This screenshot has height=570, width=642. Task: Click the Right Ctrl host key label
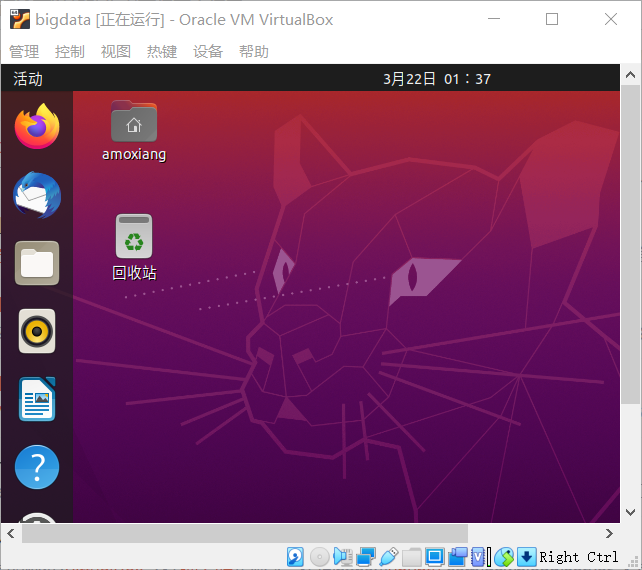[579, 557]
